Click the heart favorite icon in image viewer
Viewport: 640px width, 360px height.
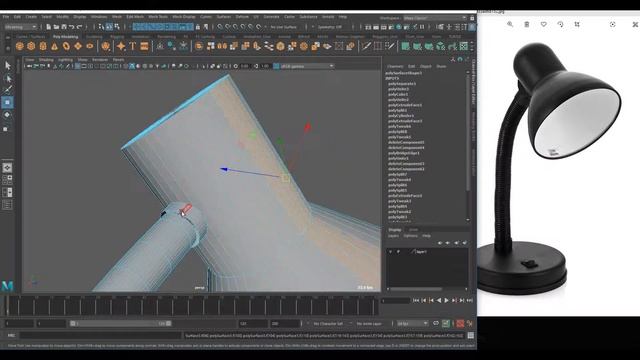(x=544, y=24)
